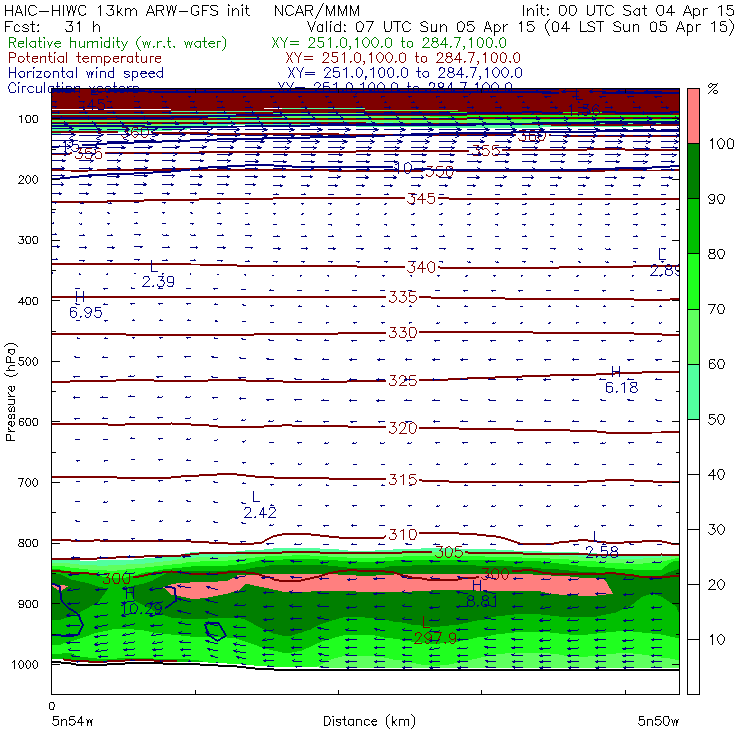The width and height of the screenshot is (740, 740).
Task: Click the 'HAIC-HIWC 13km ARW-GFS init' title
Action: pyautogui.click(x=127, y=10)
